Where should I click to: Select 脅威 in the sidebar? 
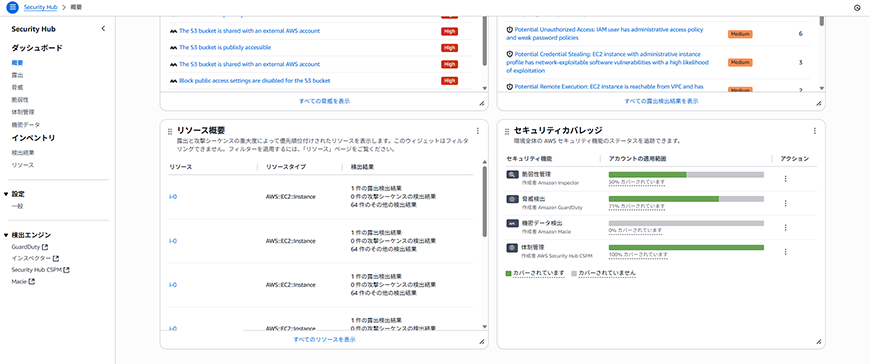coord(17,87)
